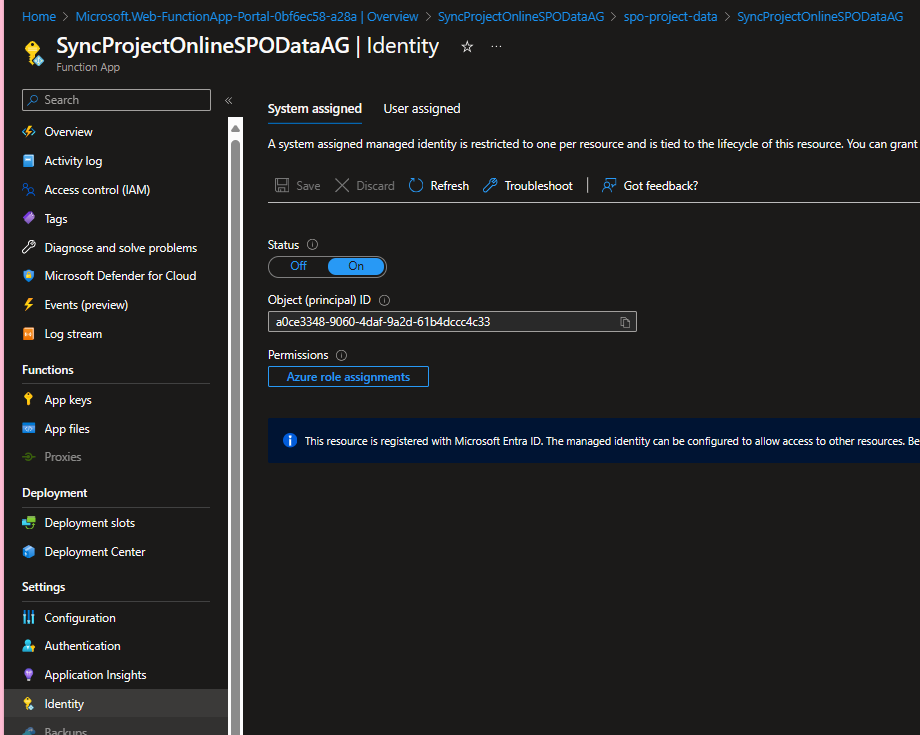The width and height of the screenshot is (920, 735).
Task: Switch to the User assigned tab
Action: 423,108
